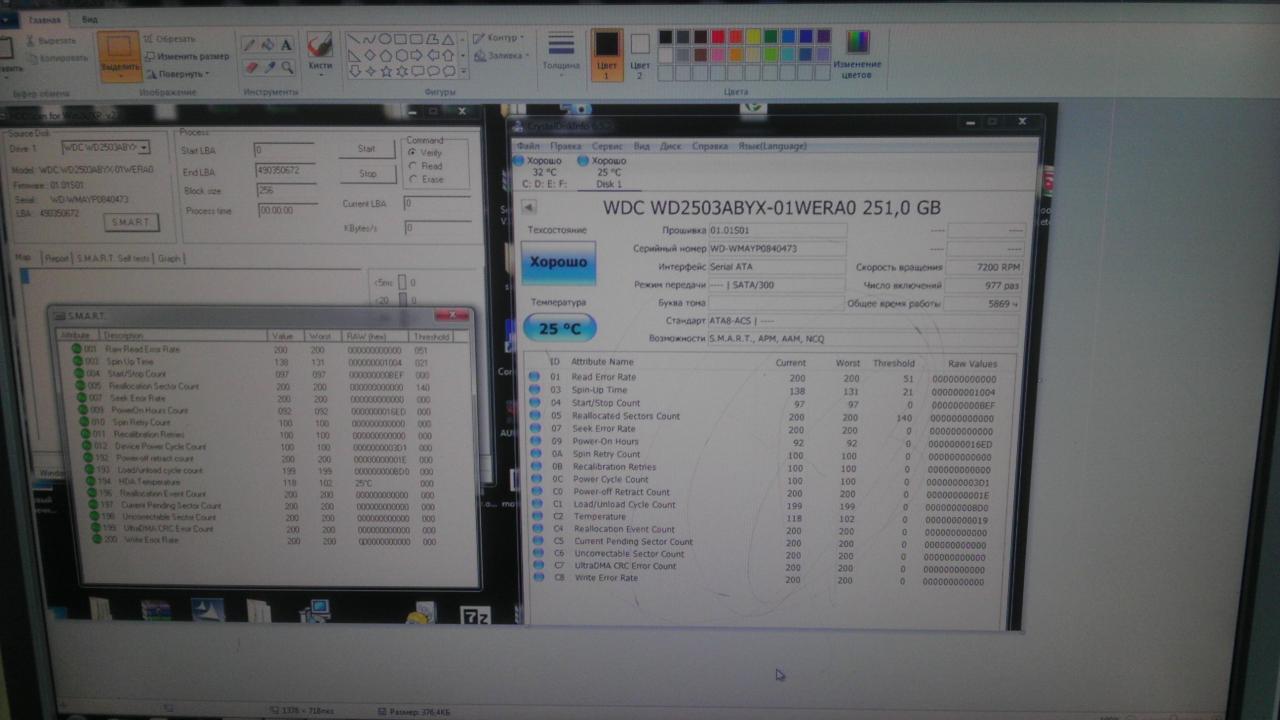Open the Drive selection dropdown in HDDScan

coord(144,147)
